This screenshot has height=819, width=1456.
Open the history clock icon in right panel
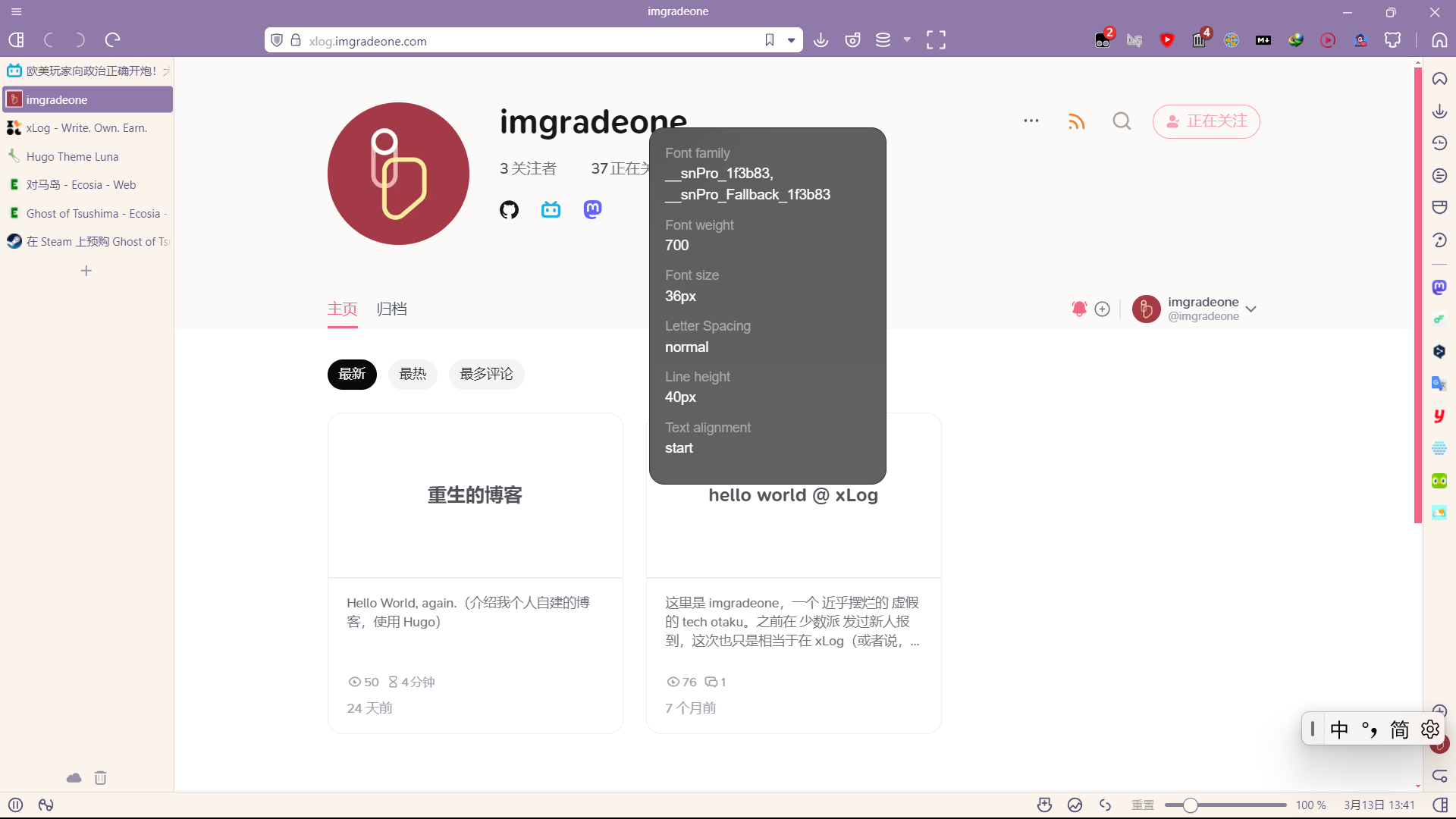coord(1439,143)
